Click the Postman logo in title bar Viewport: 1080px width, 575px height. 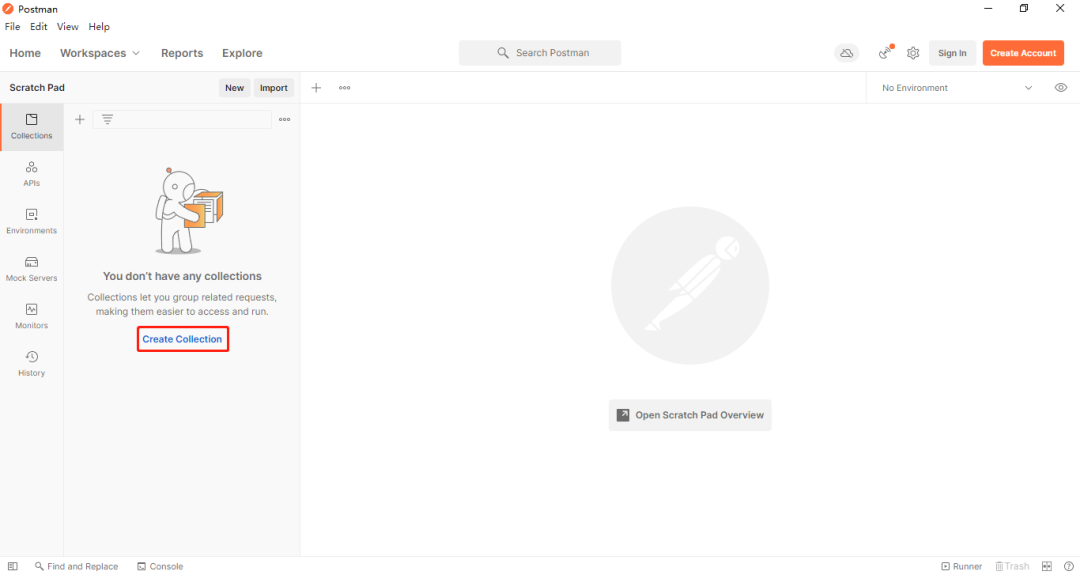click(x=8, y=9)
